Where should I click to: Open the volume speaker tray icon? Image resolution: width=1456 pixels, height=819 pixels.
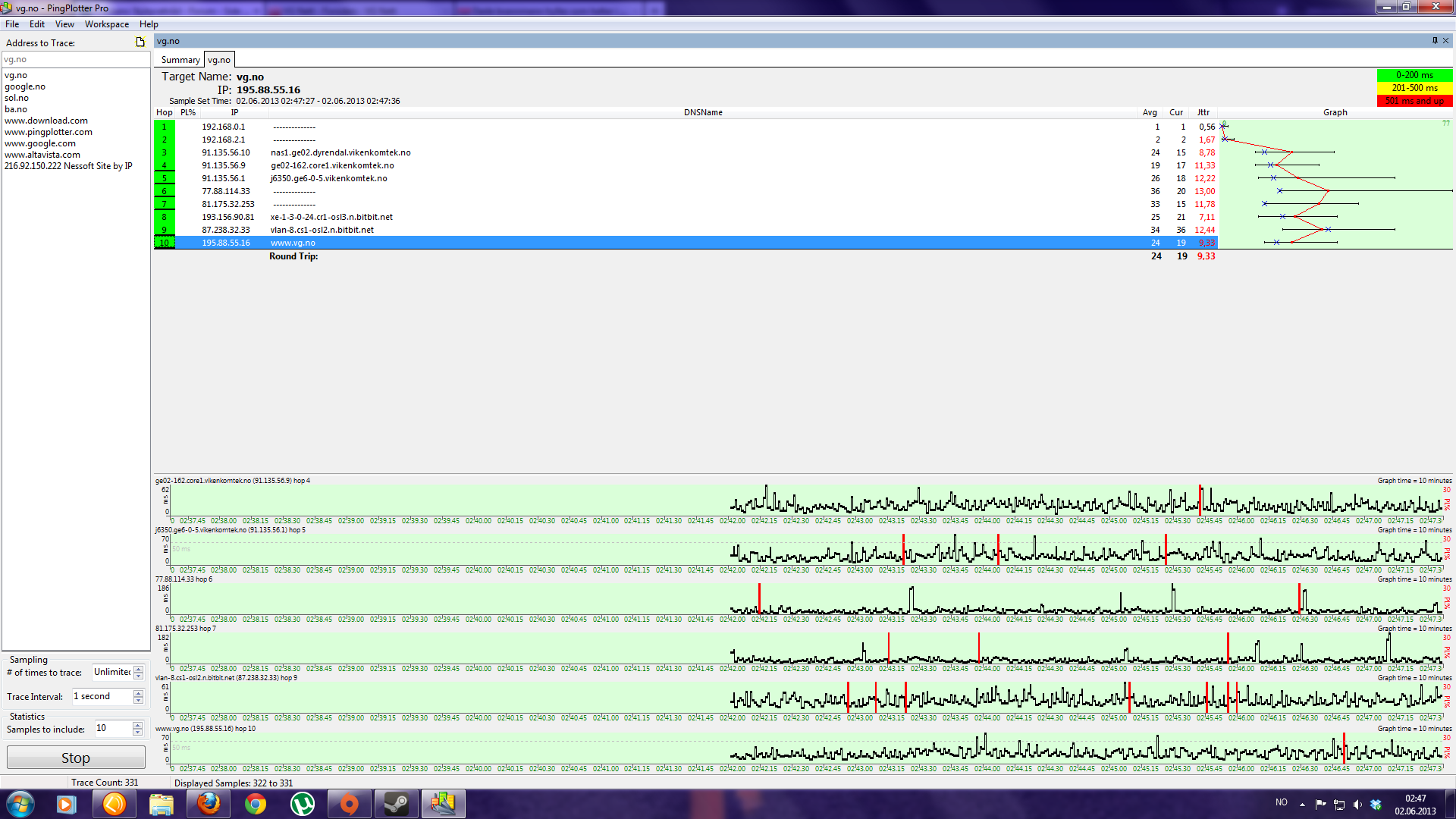tap(1357, 805)
